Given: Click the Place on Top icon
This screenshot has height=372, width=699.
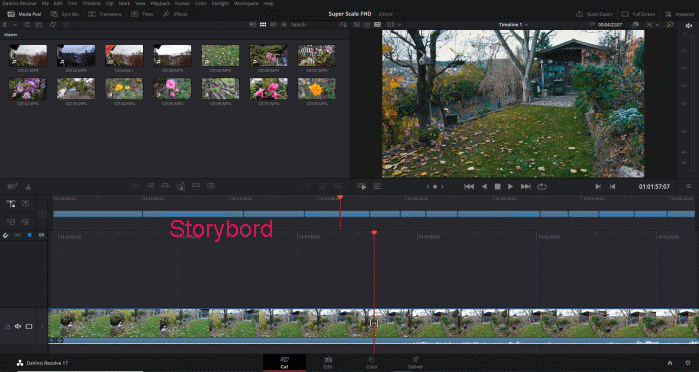Looking at the screenshot, I should [196, 186].
